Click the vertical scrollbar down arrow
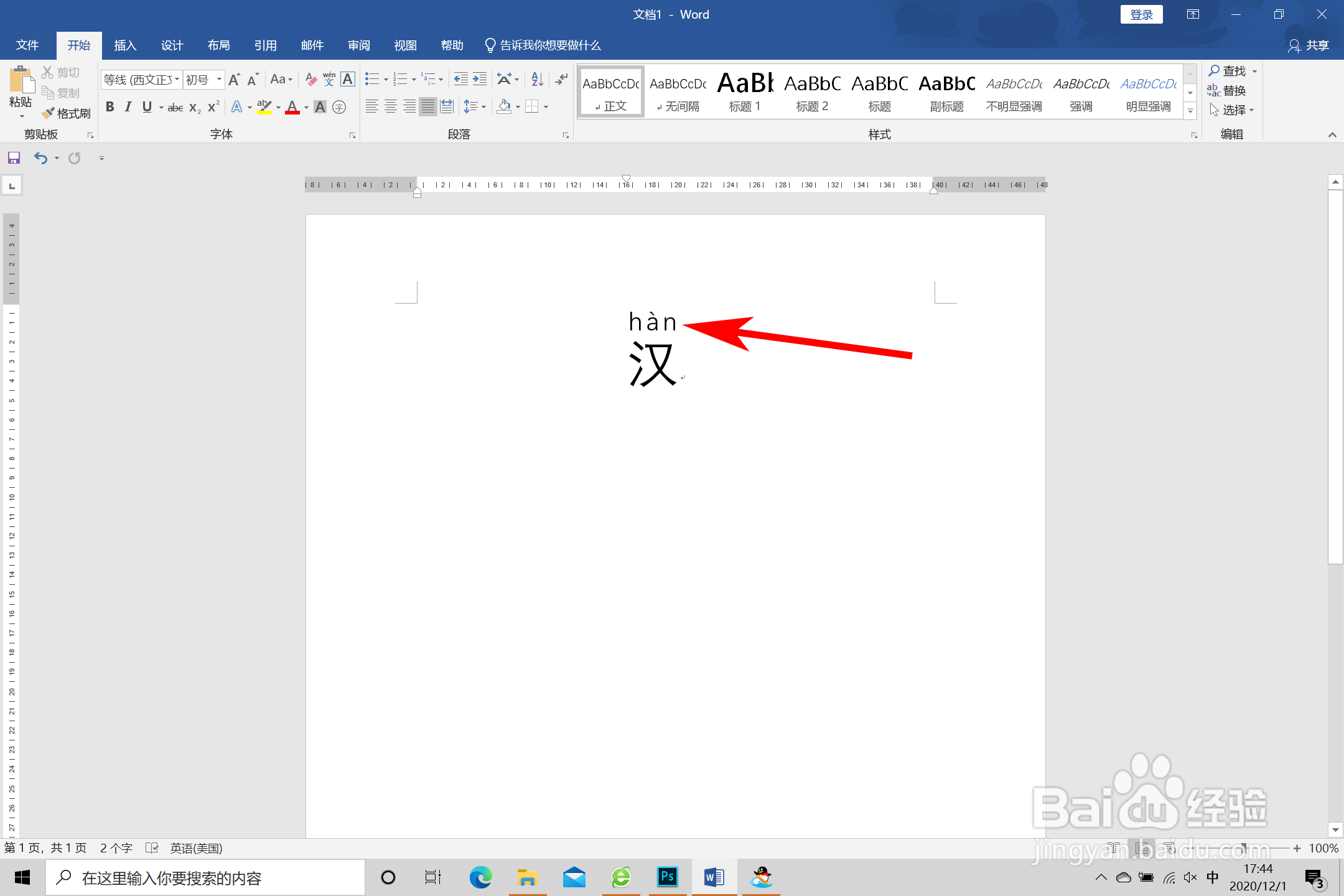This screenshot has height=896, width=1344. click(x=1335, y=829)
